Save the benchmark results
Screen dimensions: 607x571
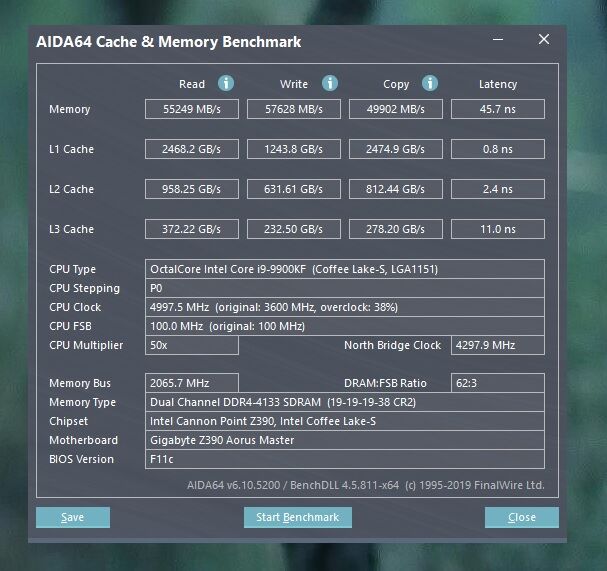coord(73,517)
